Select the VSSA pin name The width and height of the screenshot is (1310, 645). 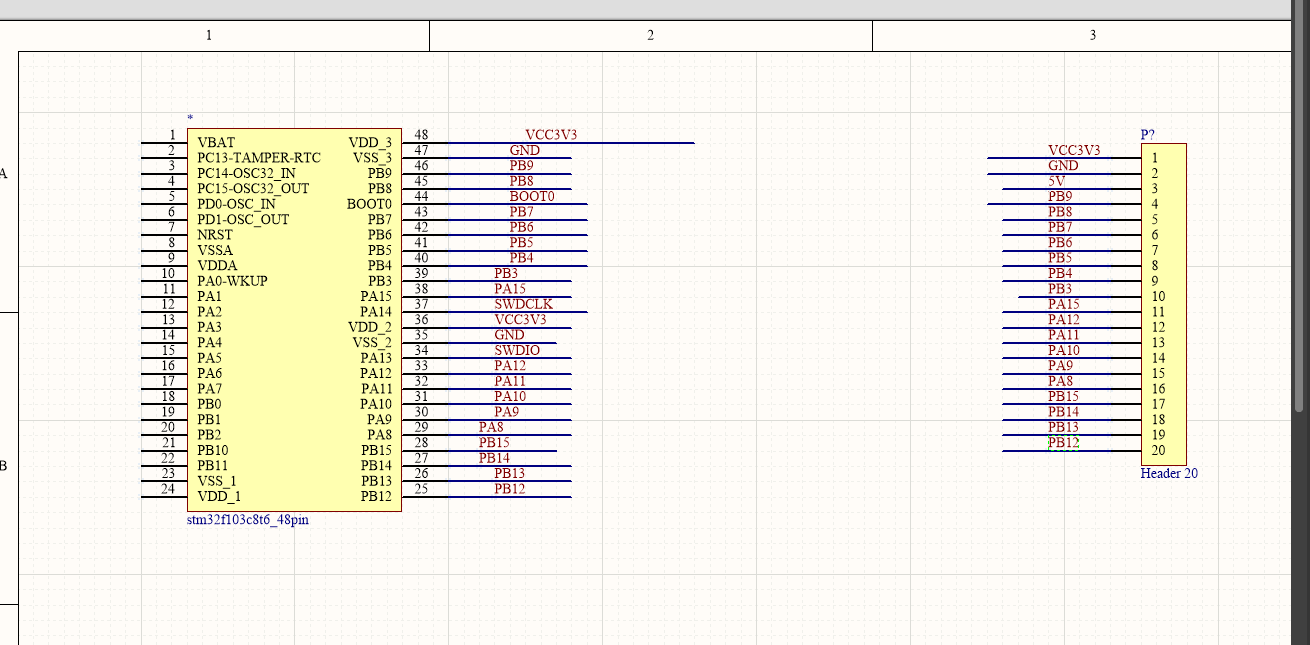tap(216, 250)
